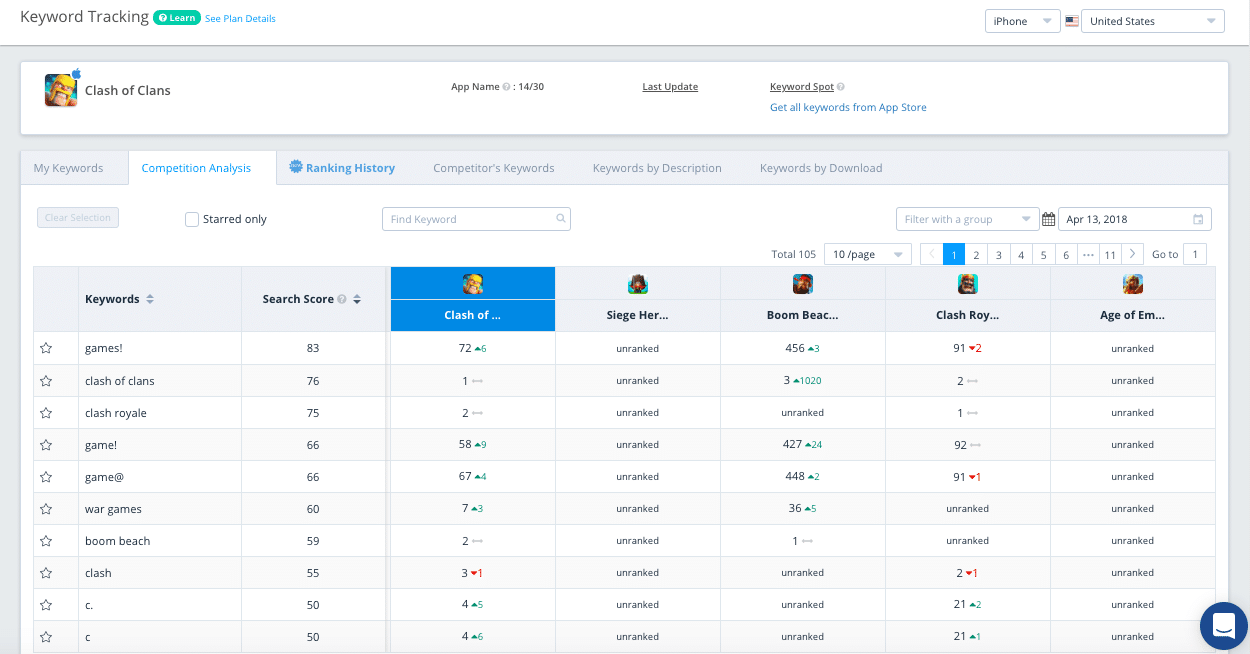Go to page 5
The height and width of the screenshot is (654, 1250).
[1043, 254]
